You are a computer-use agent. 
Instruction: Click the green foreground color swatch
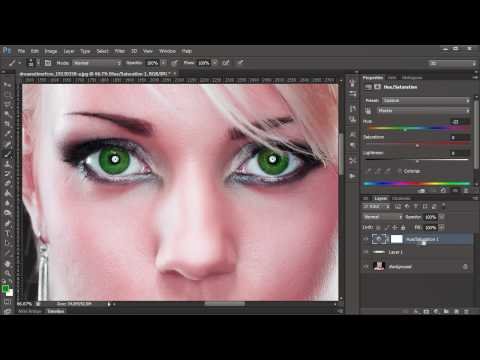pyautogui.click(x=5, y=289)
